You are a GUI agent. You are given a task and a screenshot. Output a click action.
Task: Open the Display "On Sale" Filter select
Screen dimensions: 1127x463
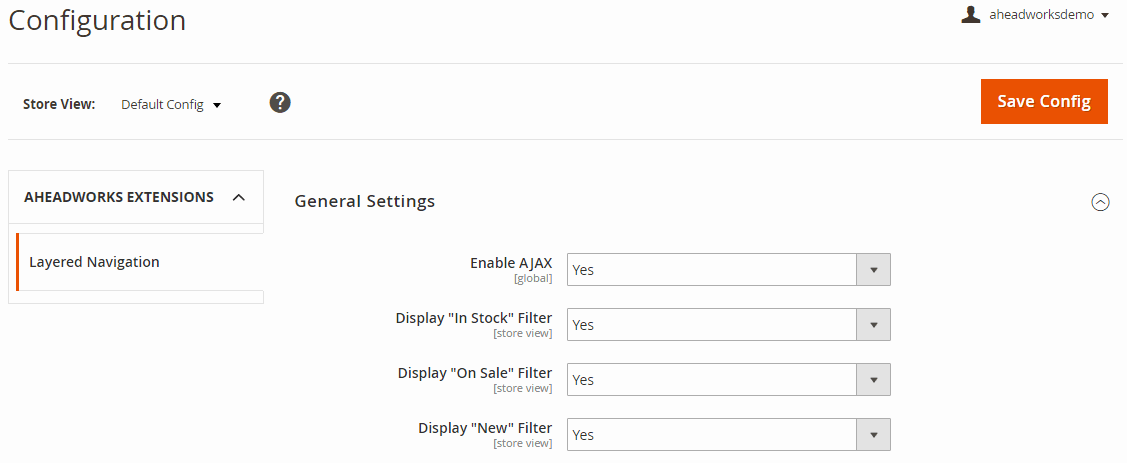(x=712, y=380)
